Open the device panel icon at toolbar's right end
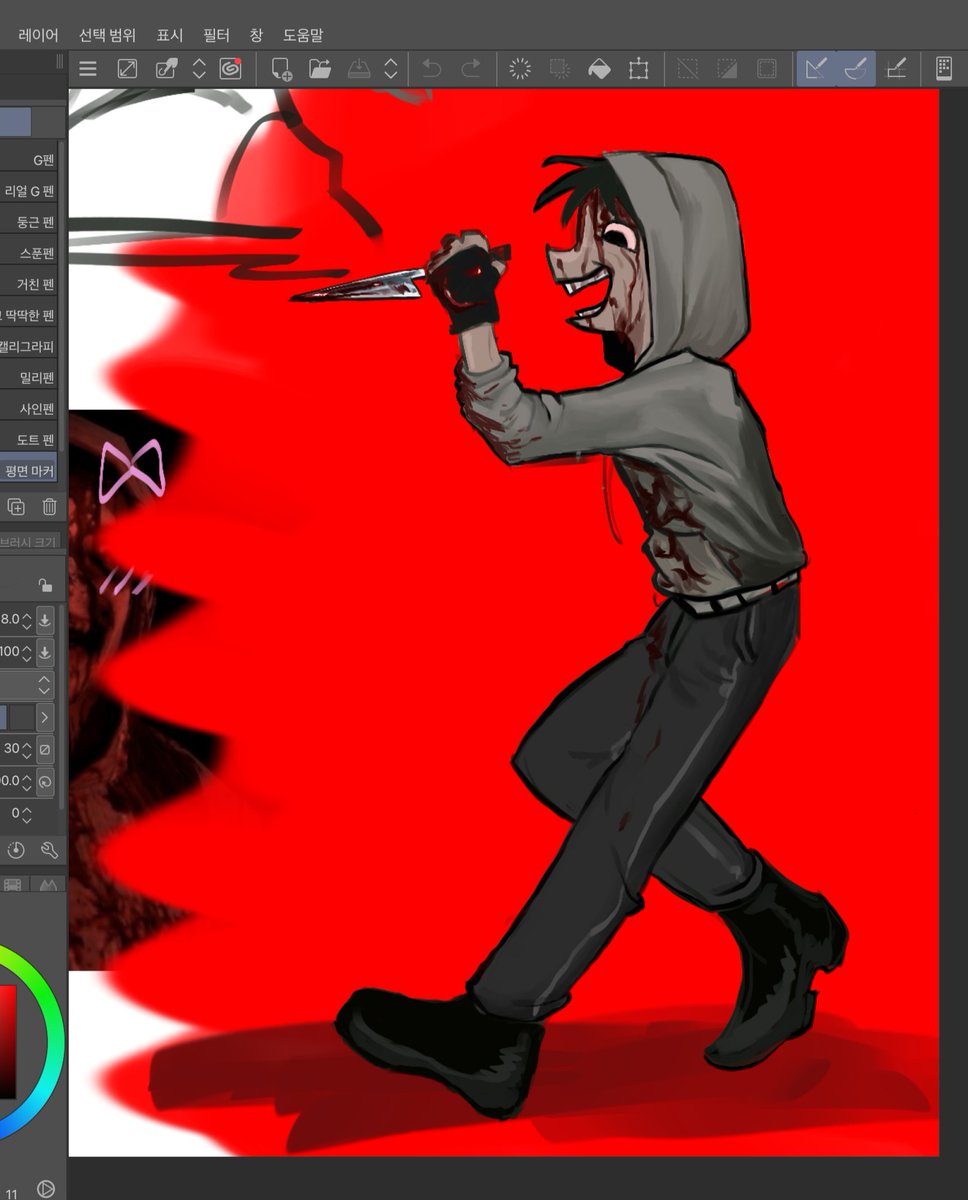This screenshot has height=1200, width=968. [943, 69]
